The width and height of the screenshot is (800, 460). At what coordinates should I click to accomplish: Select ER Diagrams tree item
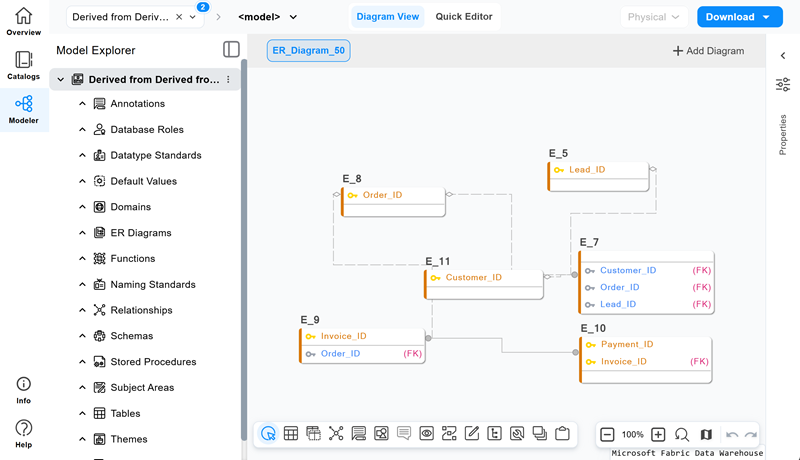pyautogui.click(x=141, y=233)
